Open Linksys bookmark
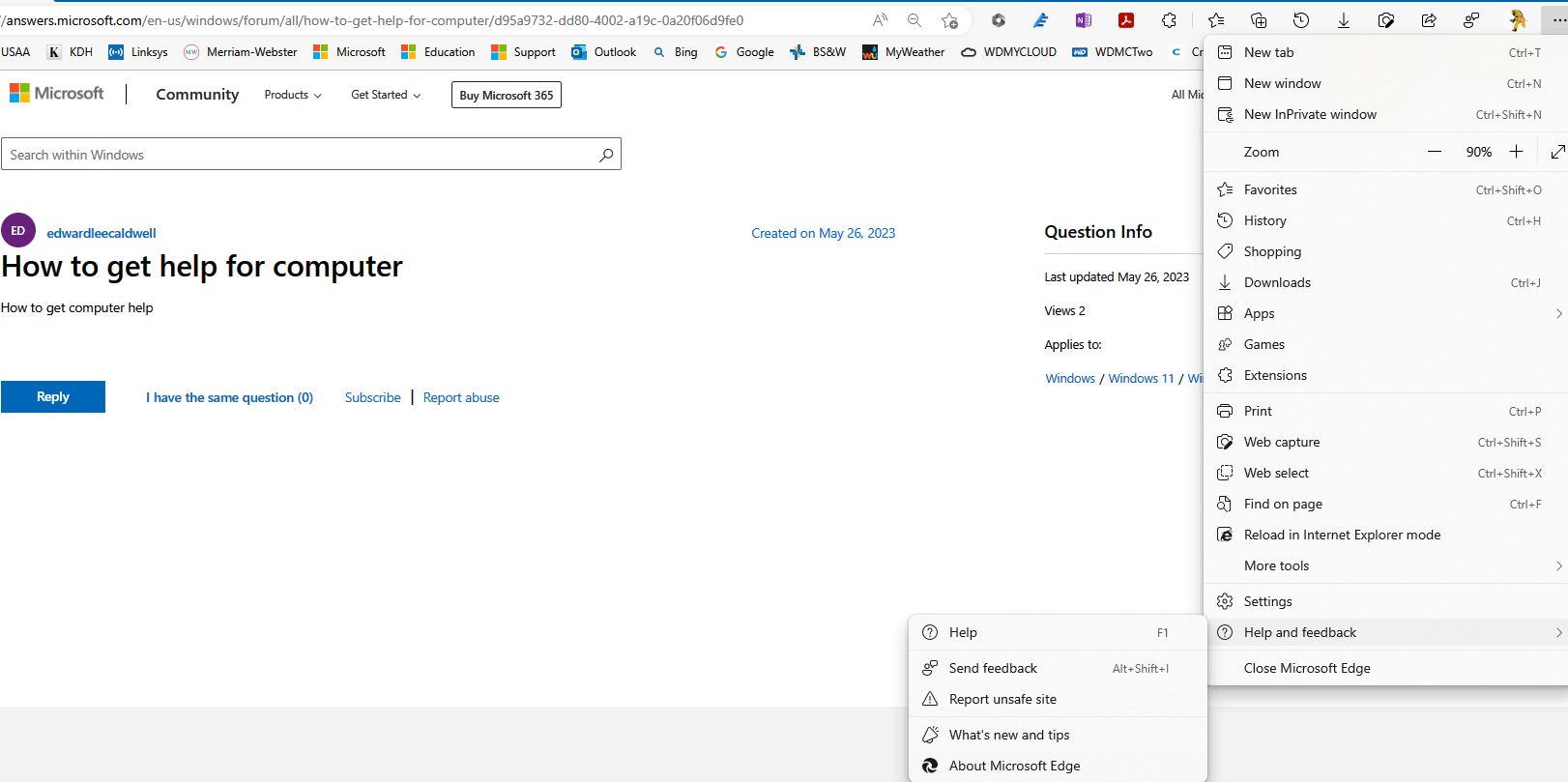The image size is (1568, 782). [138, 52]
